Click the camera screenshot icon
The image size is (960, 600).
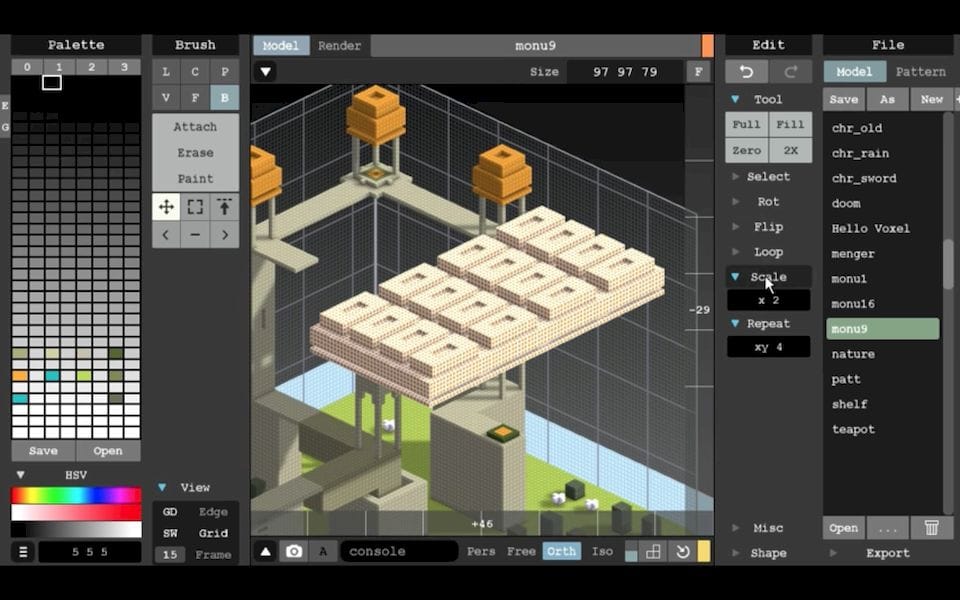pos(293,551)
